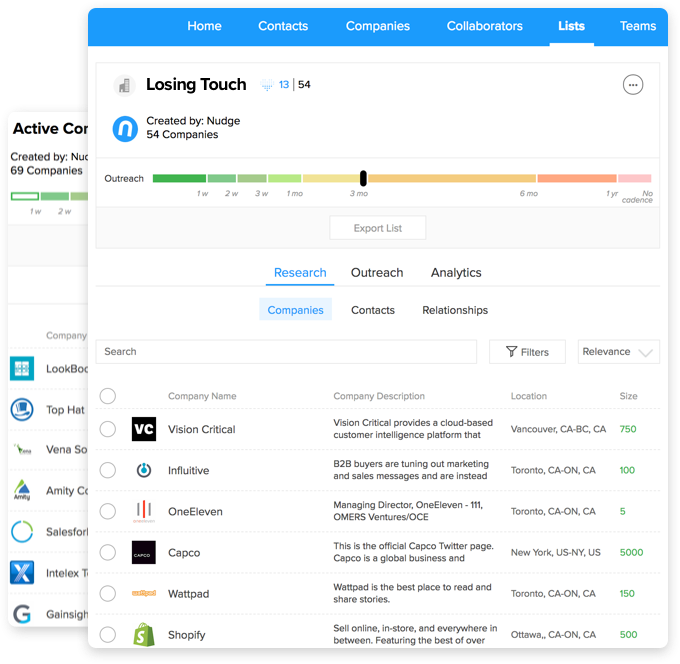Switch to the Research tab
Screen dimensions: 680x664
pos(300,272)
